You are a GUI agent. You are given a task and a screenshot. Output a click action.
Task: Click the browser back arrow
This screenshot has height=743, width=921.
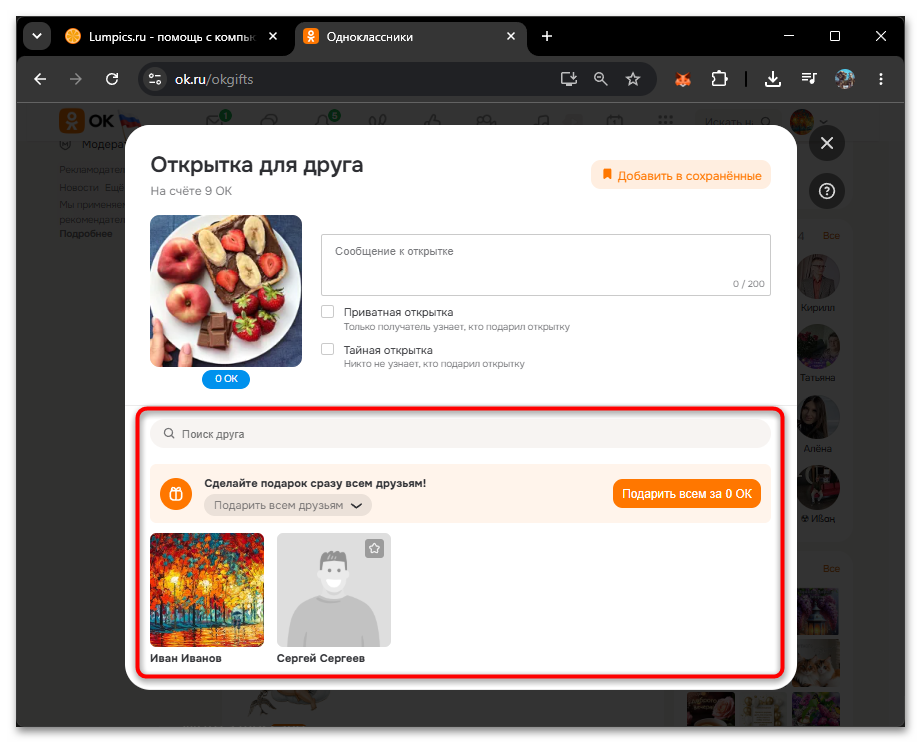pyautogui.click(x=40, y=79)
